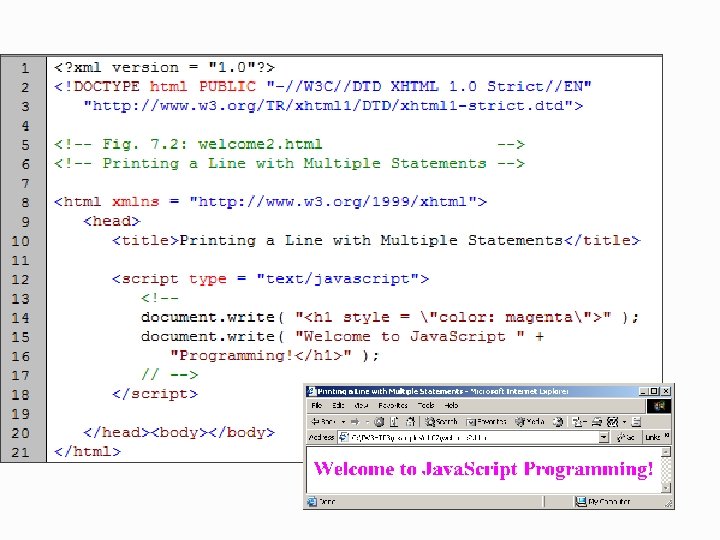Click the My Computer zone icon in the status bar

click(581, 501)
